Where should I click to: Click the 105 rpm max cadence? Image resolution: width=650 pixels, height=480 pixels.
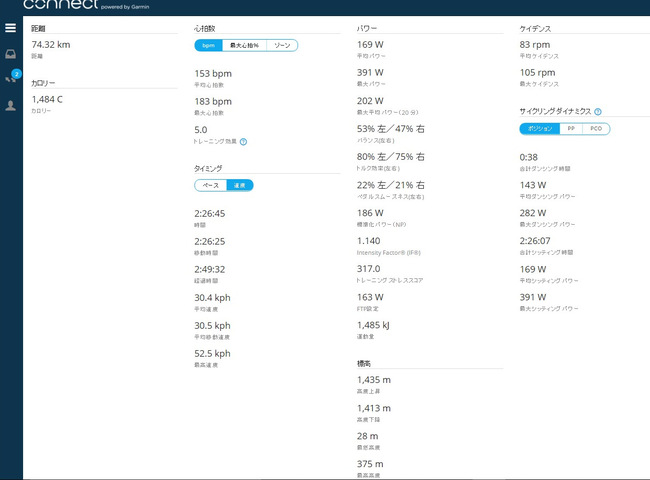[x=537, y=73]
